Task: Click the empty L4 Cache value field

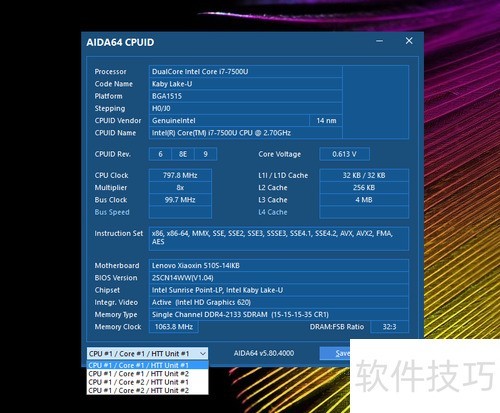Action: click(364, 212)
